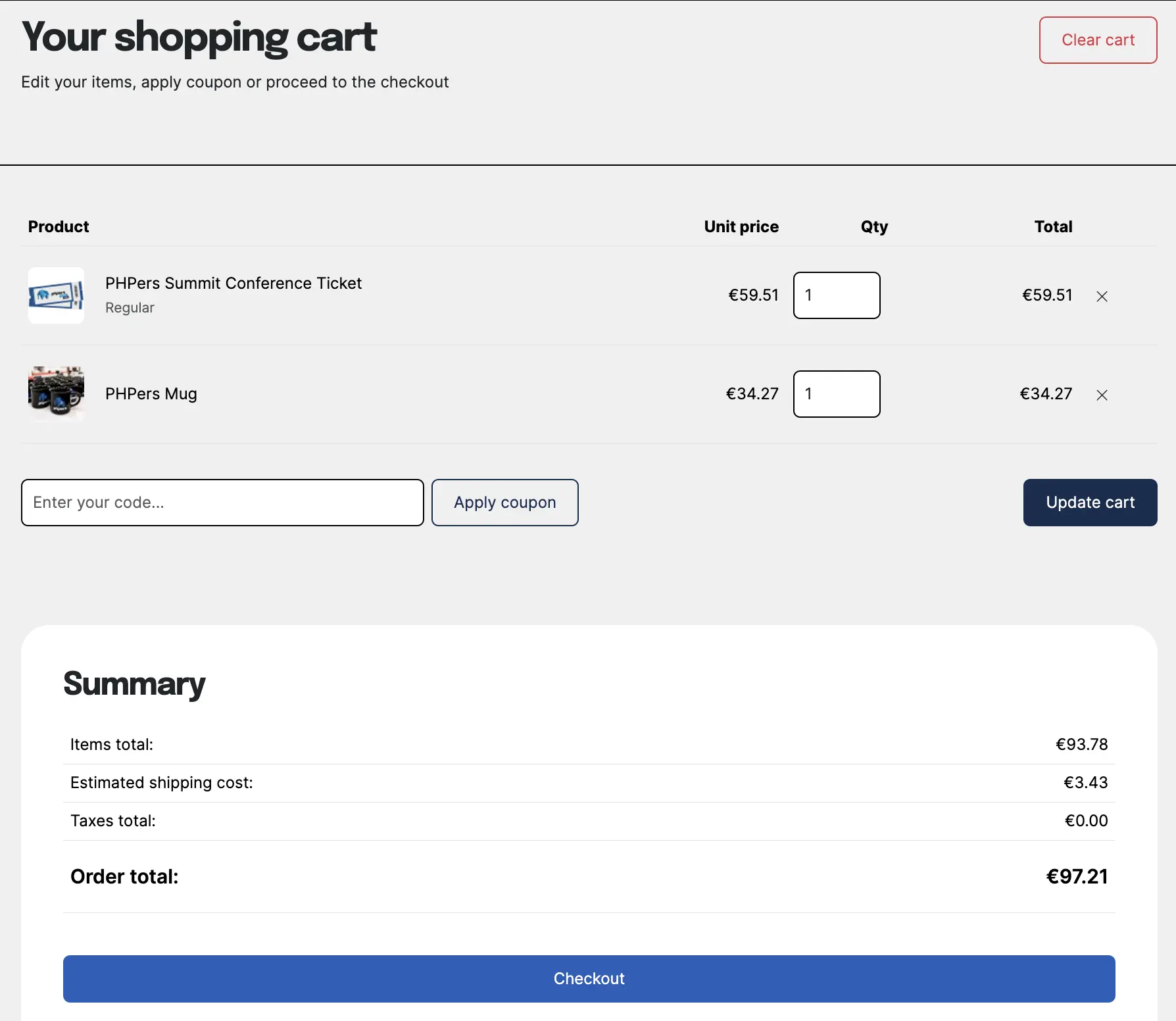
Task: Hit the Update cart button
Action: click(x=1090, y=503)
